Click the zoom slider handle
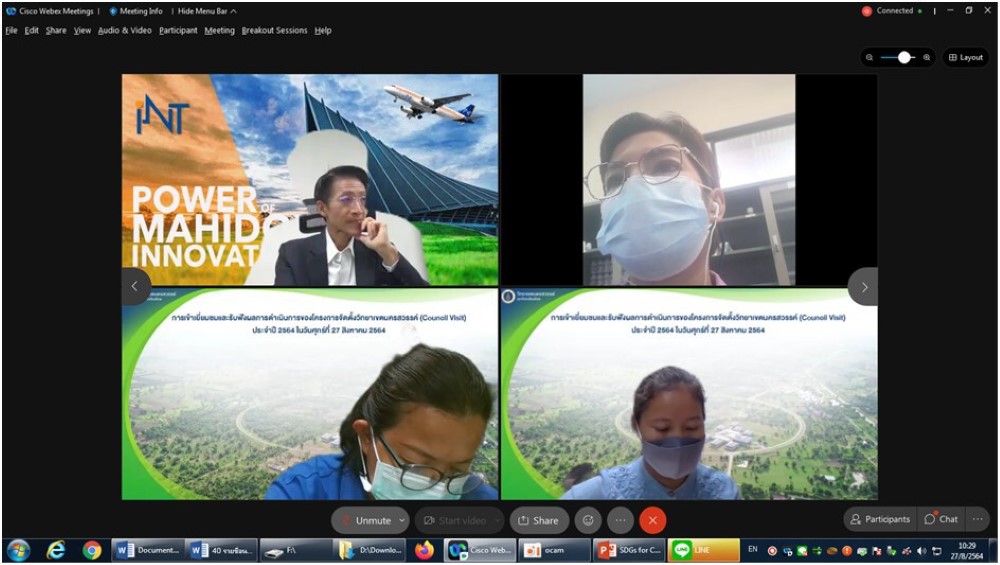This screenshot has width=1000, height=565. coord(905,57)
